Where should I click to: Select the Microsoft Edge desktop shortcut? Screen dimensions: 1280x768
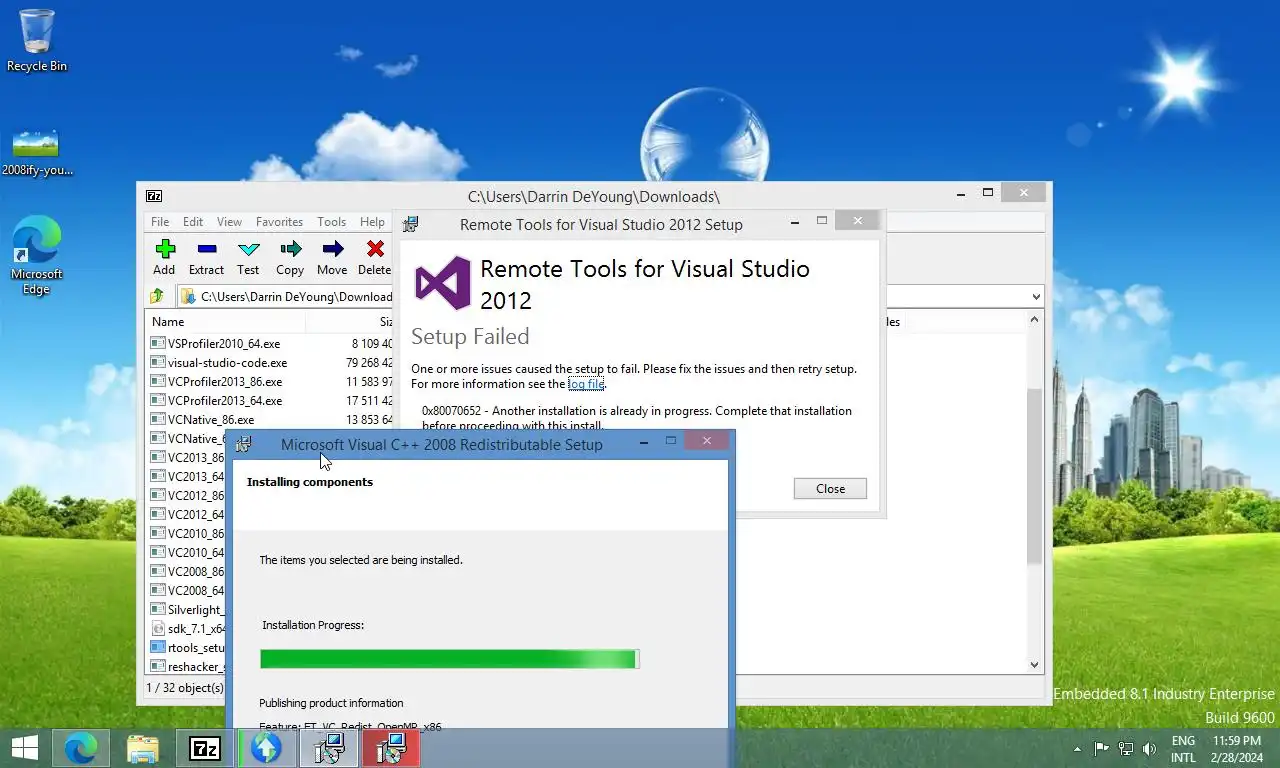37,255
